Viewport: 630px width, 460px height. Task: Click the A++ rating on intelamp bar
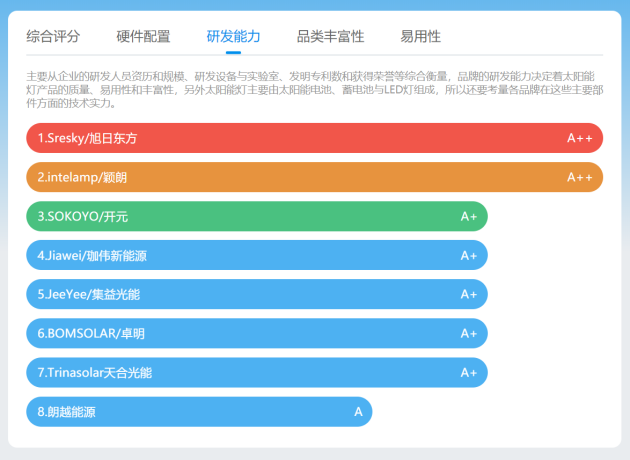tap(579, 177)
